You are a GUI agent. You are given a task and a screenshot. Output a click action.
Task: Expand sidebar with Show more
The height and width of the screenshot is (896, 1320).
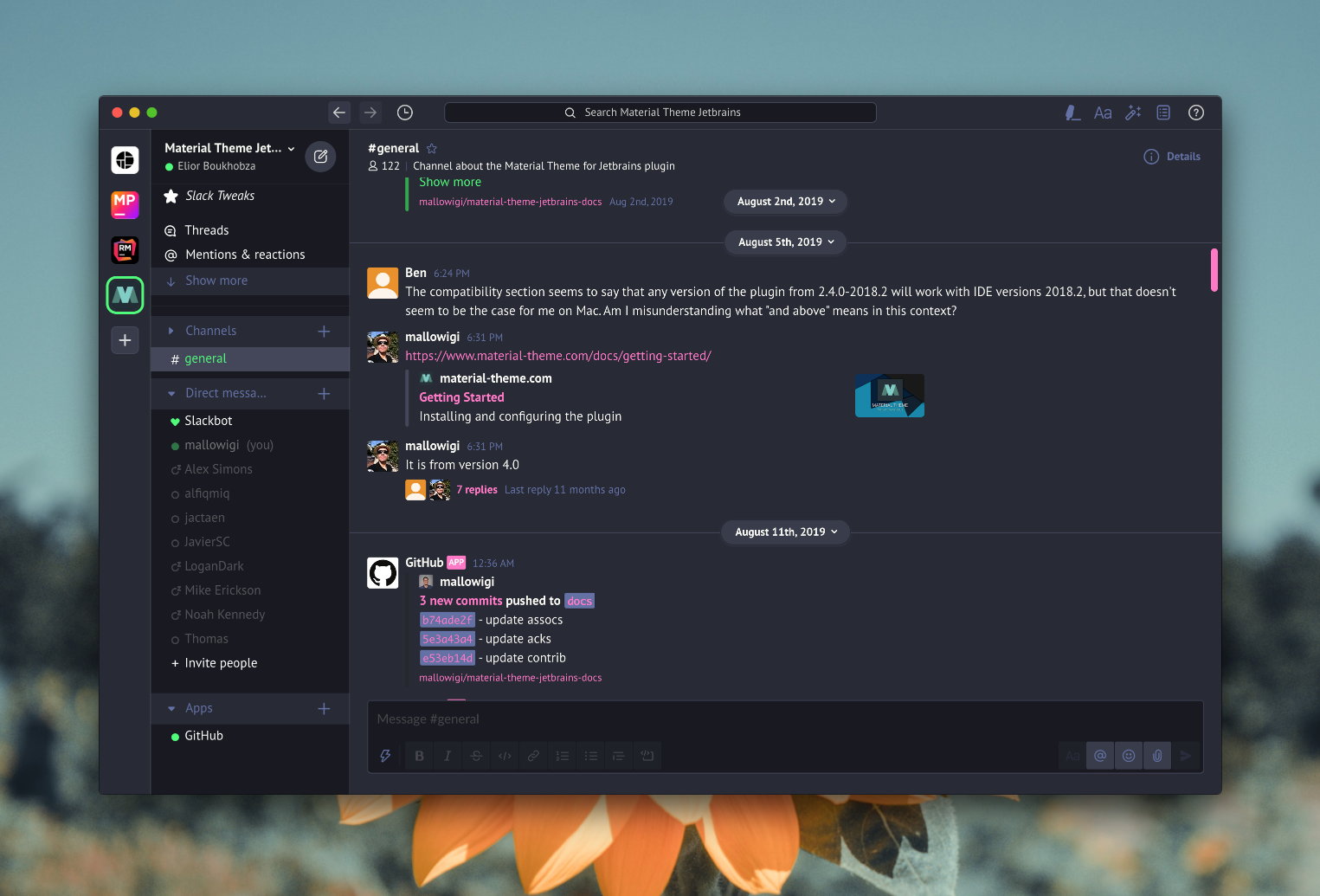pos(250,280)
